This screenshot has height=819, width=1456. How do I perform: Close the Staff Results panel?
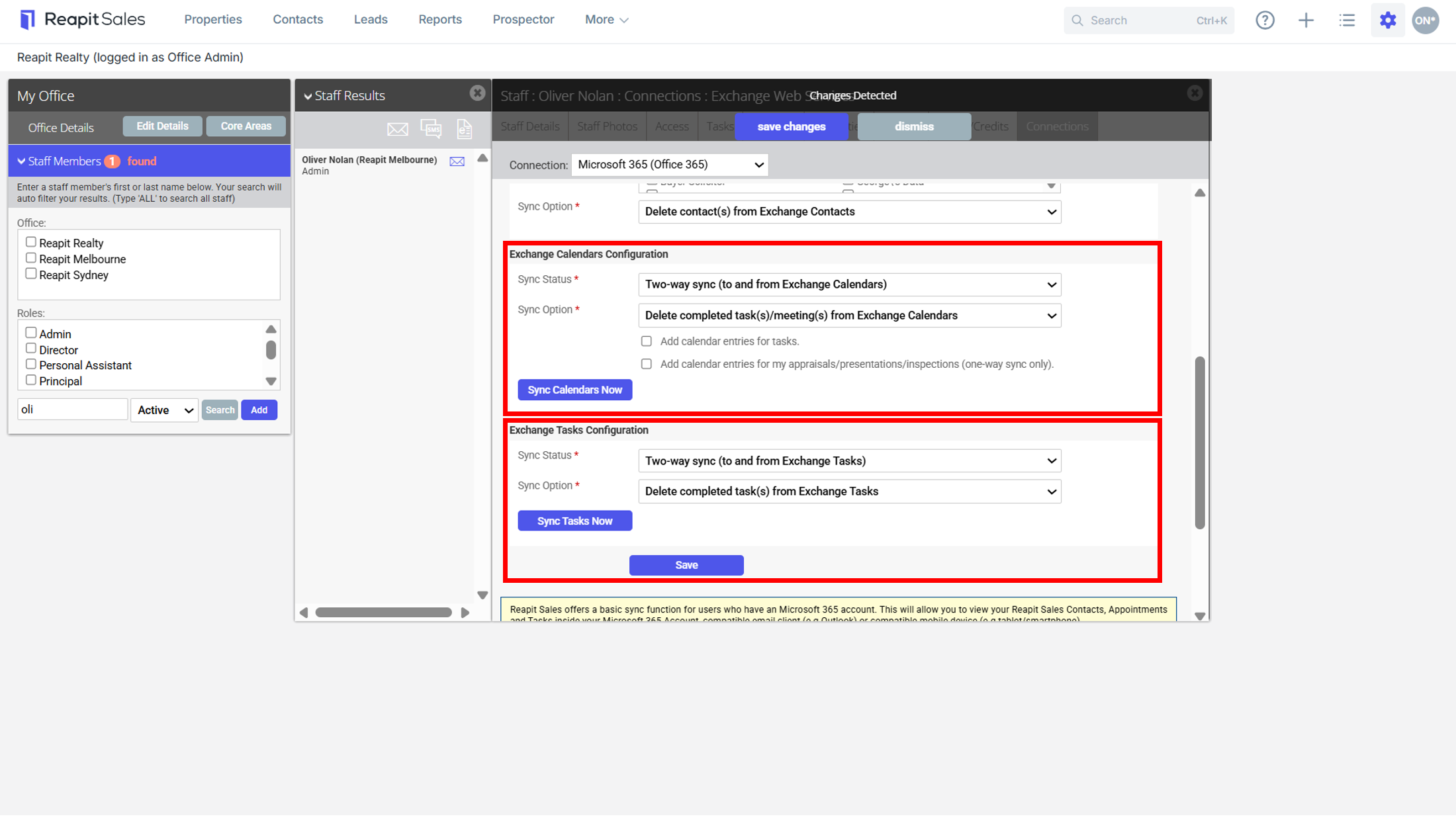(x=477, y=93)
